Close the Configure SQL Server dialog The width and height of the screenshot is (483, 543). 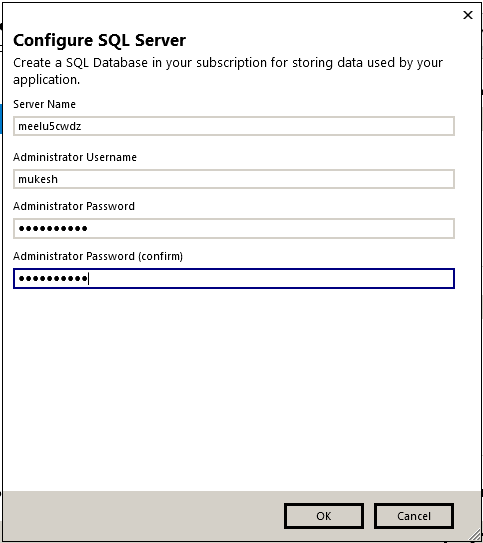(x=468, y=15)
